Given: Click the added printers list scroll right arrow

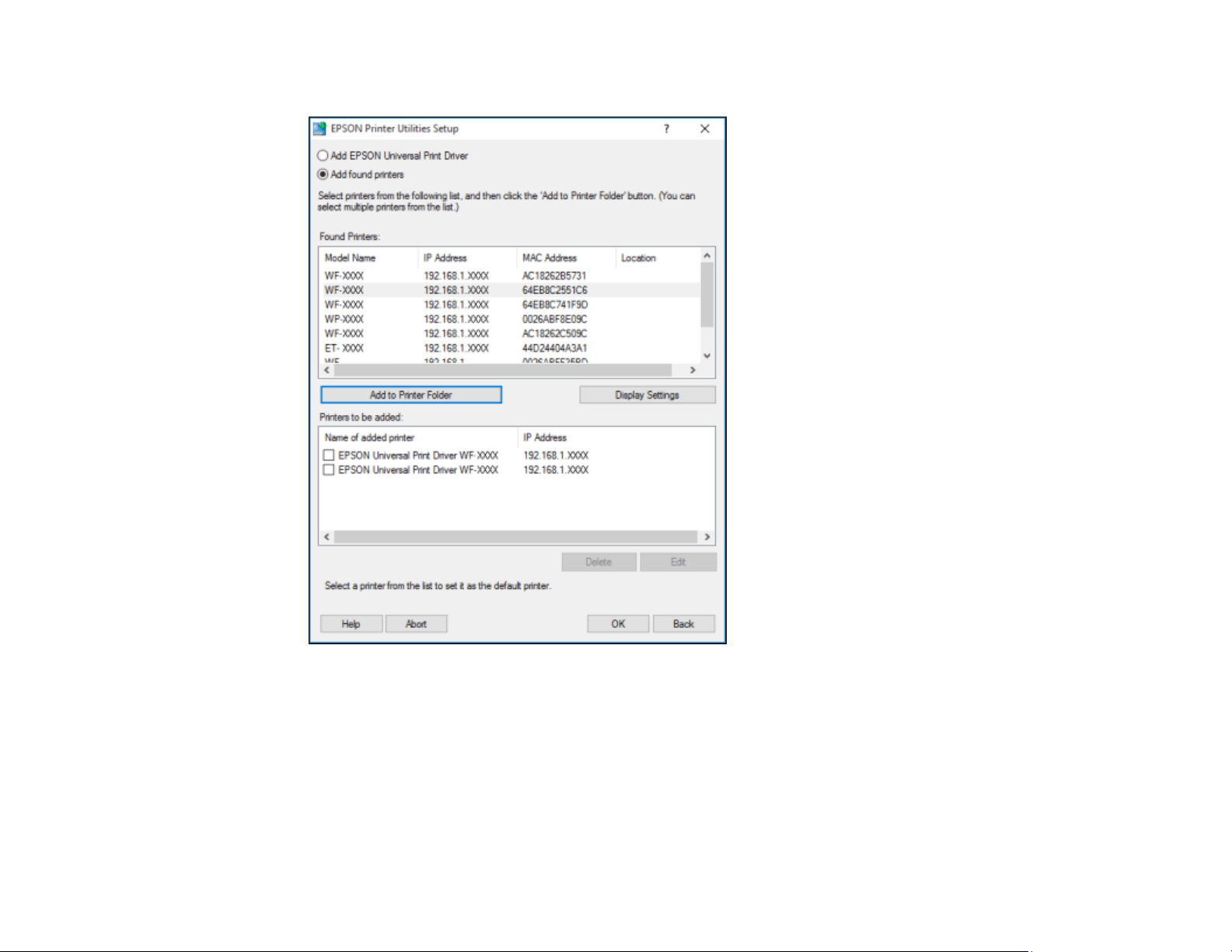Looking at the screenshot, I should [x=707, y=537].
